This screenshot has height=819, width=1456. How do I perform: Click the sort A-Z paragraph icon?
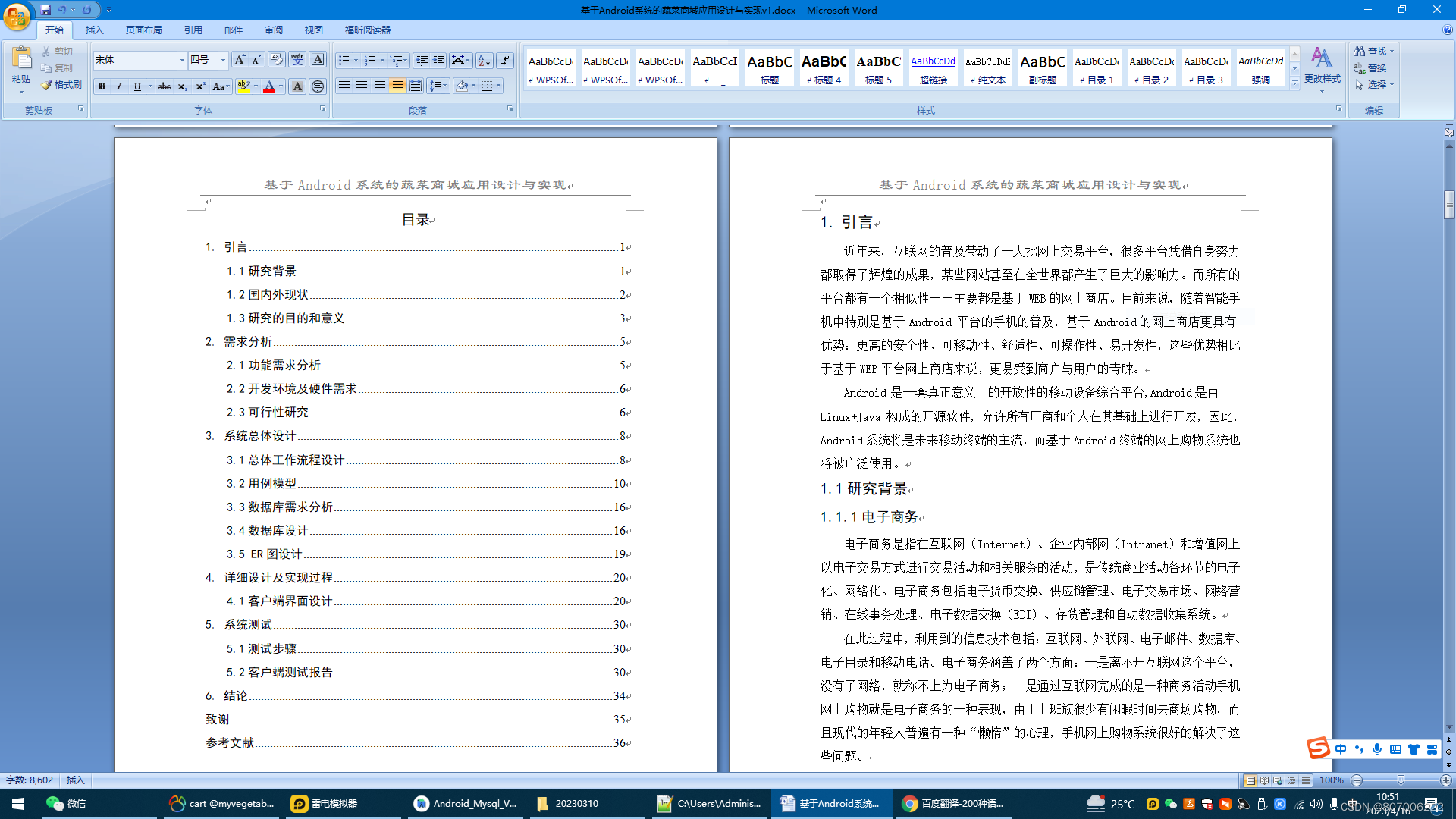pyautogui.click(x=484, y=60)
